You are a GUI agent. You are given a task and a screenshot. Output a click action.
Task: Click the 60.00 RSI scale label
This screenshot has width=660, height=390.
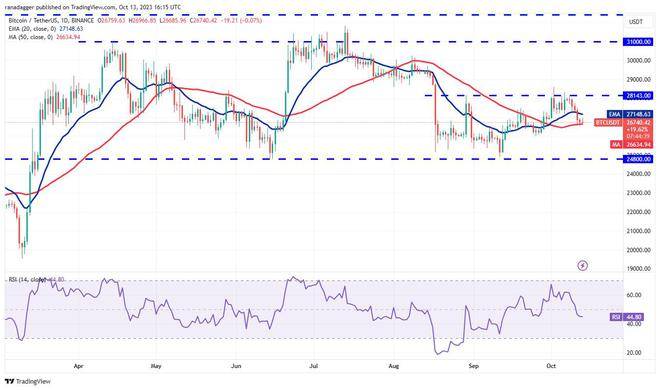634,295
